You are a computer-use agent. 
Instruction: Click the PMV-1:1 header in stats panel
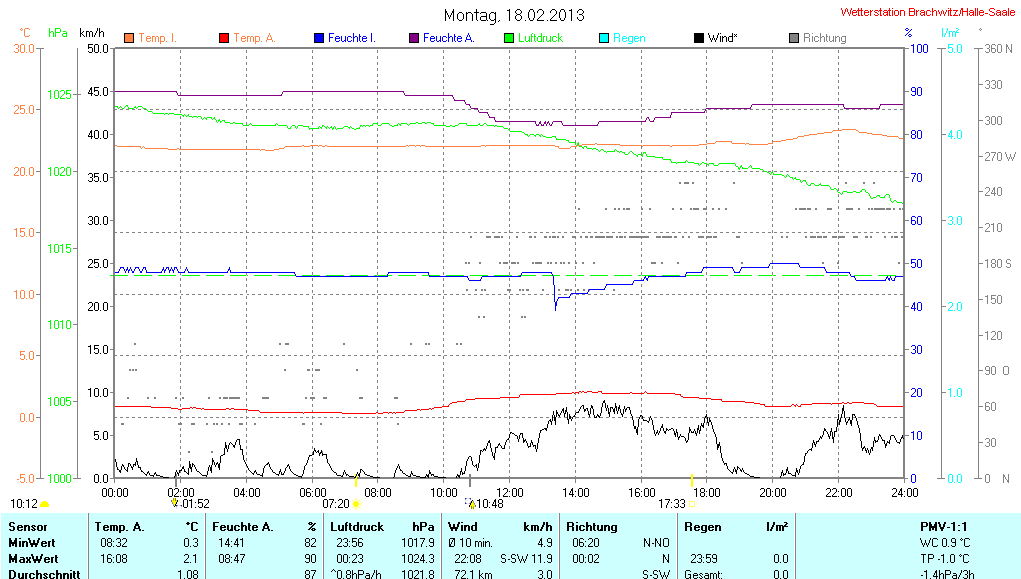(x=944, y=526)
